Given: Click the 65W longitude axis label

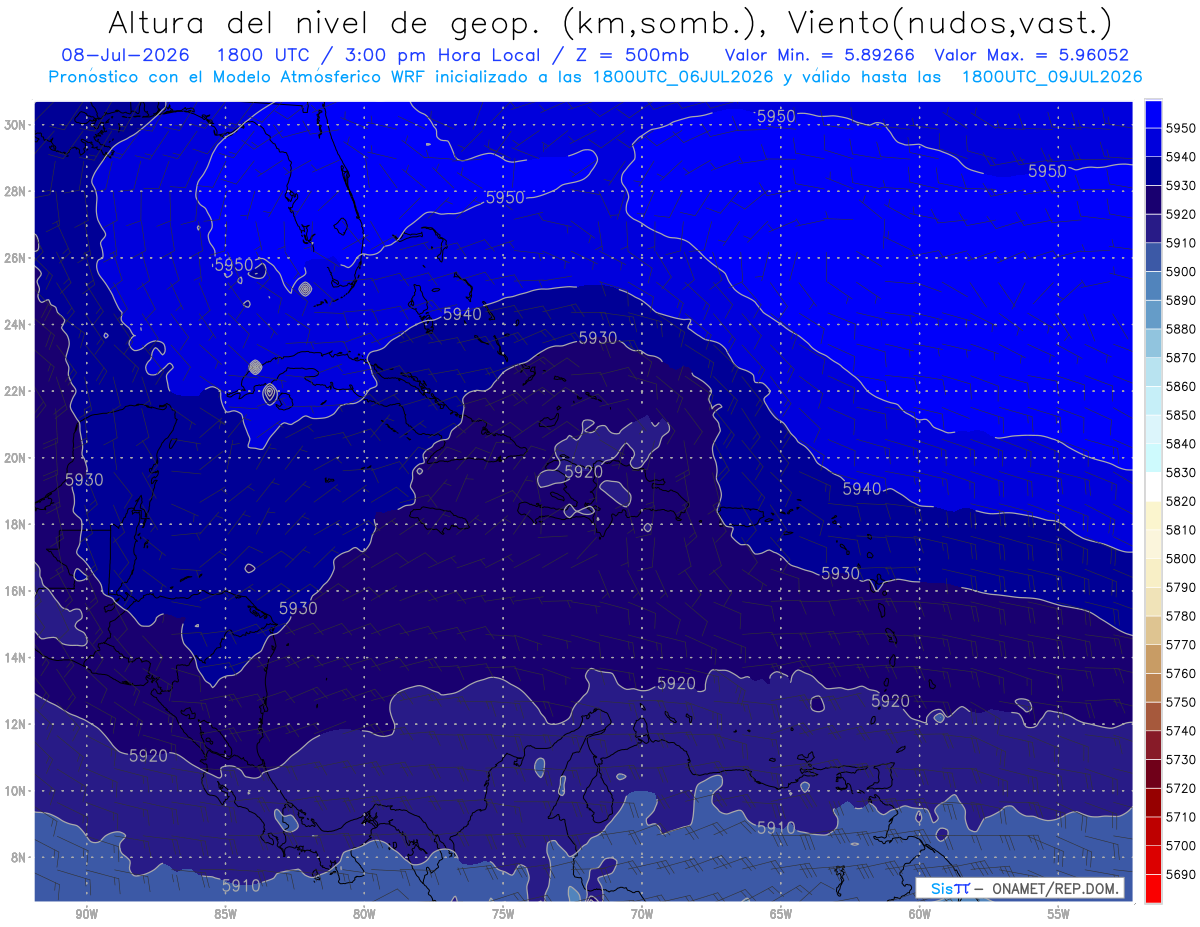Looking at the screenshot, I should (781, 914).
